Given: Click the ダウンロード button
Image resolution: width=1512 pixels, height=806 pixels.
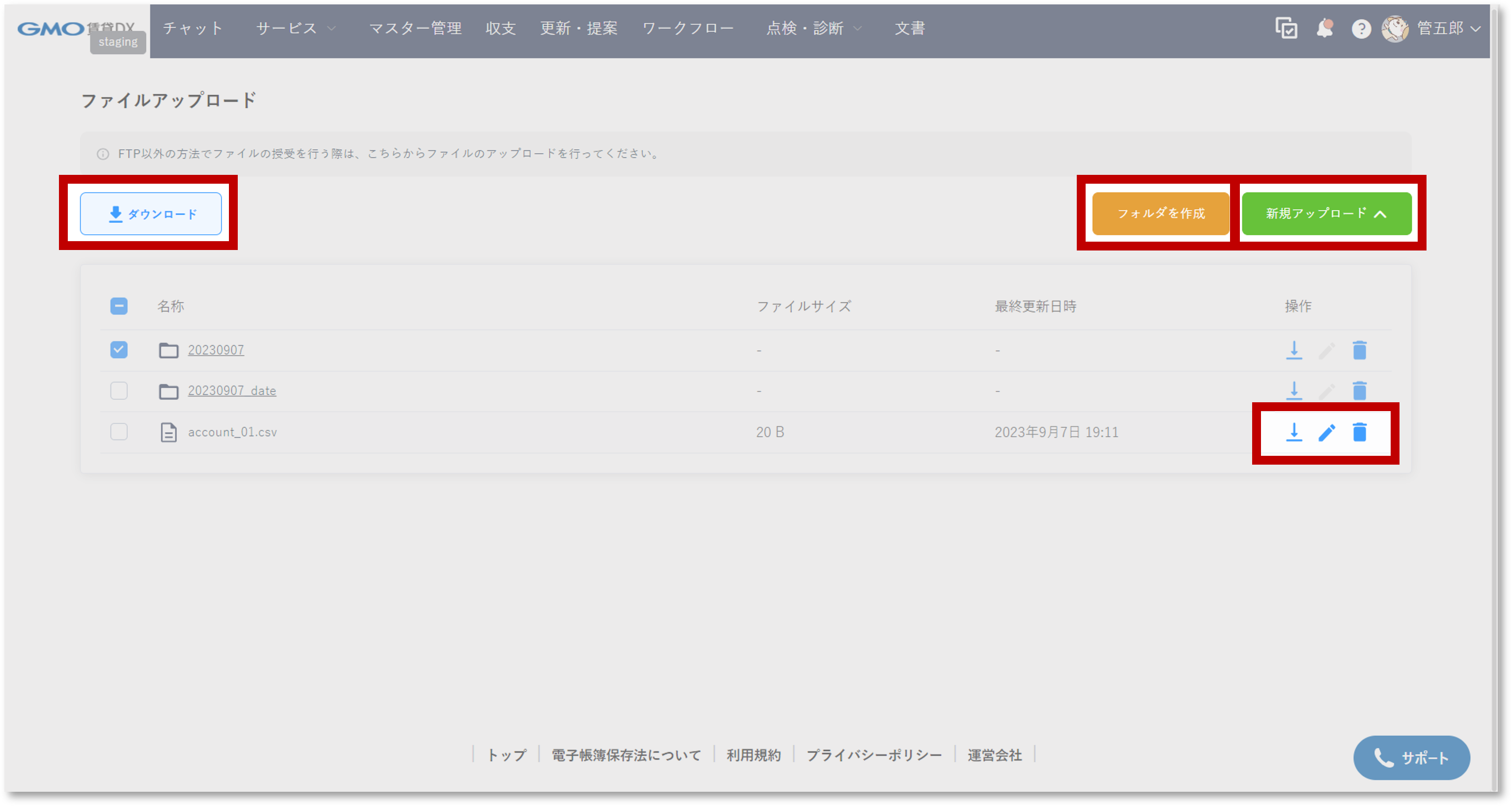Looking at the screenshot, I should click(x=151, y=214).
